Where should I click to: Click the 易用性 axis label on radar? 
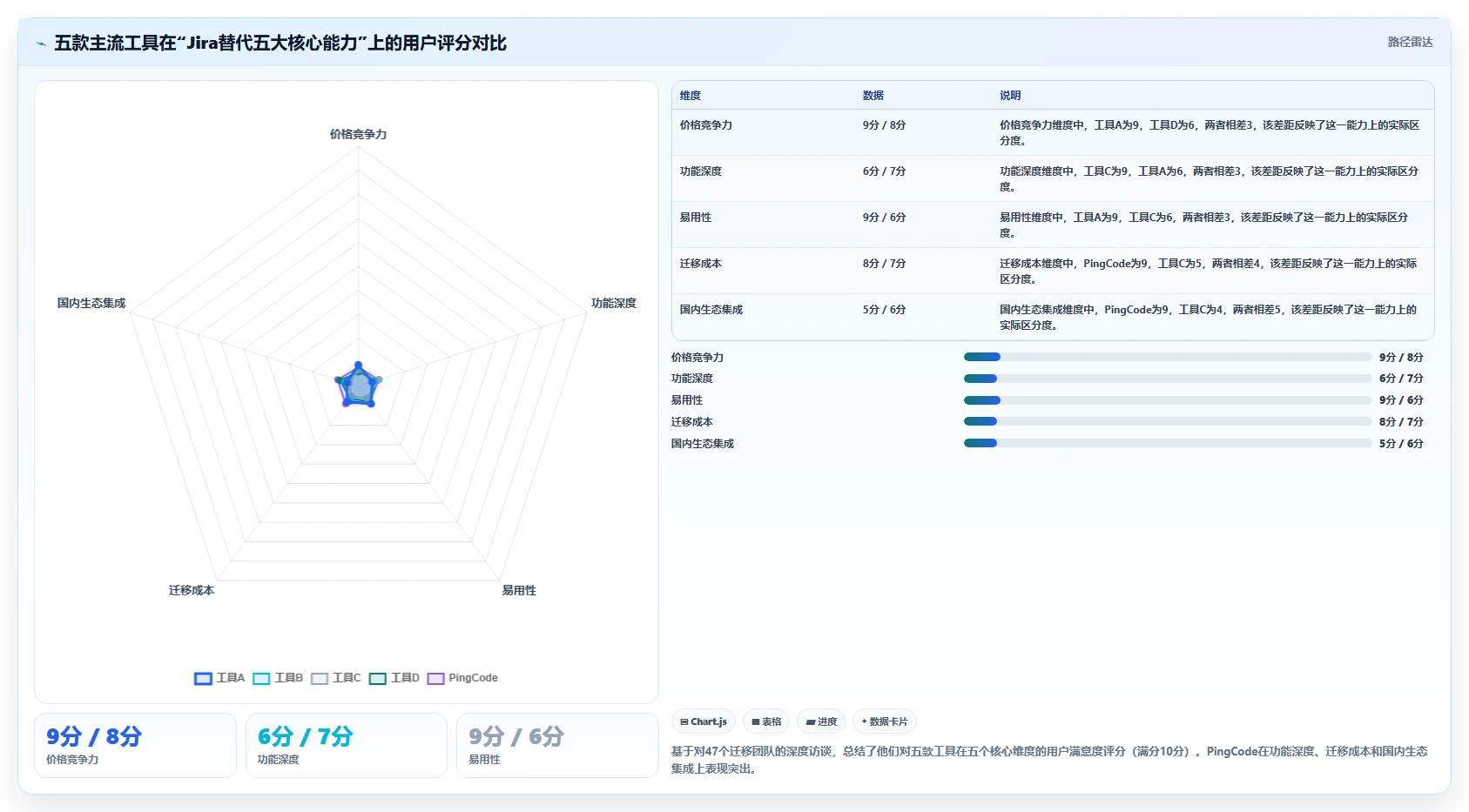click(519, 590)
